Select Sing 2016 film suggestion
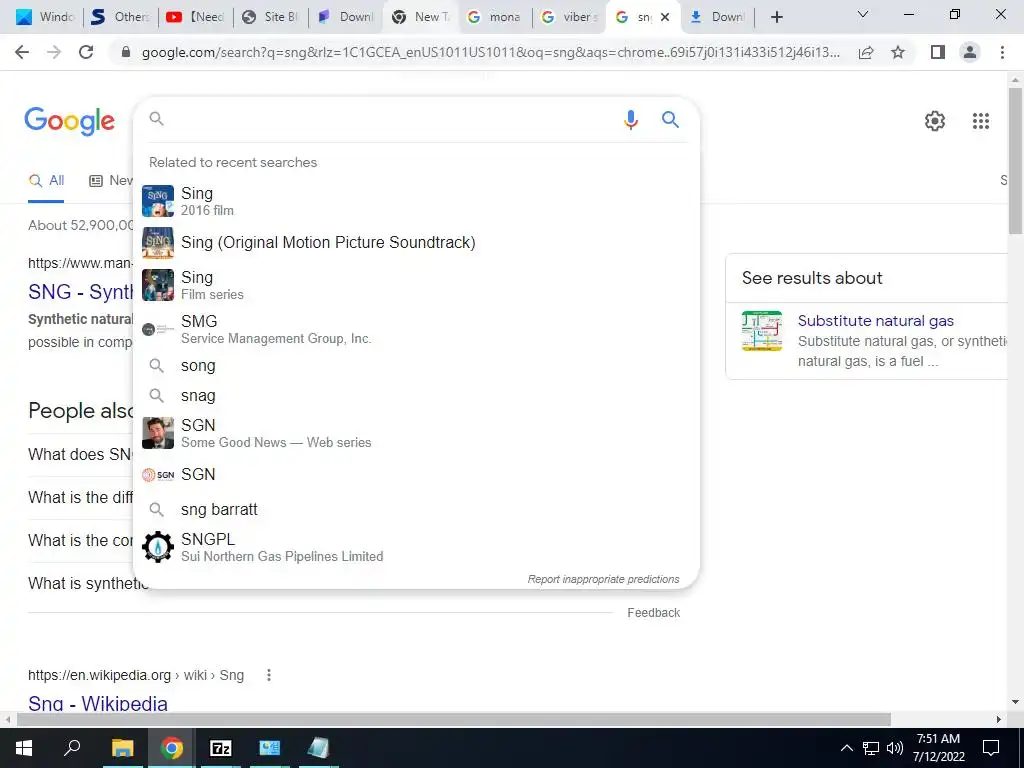The height and width of the screenshot is (768, 1024). point(416,201)
